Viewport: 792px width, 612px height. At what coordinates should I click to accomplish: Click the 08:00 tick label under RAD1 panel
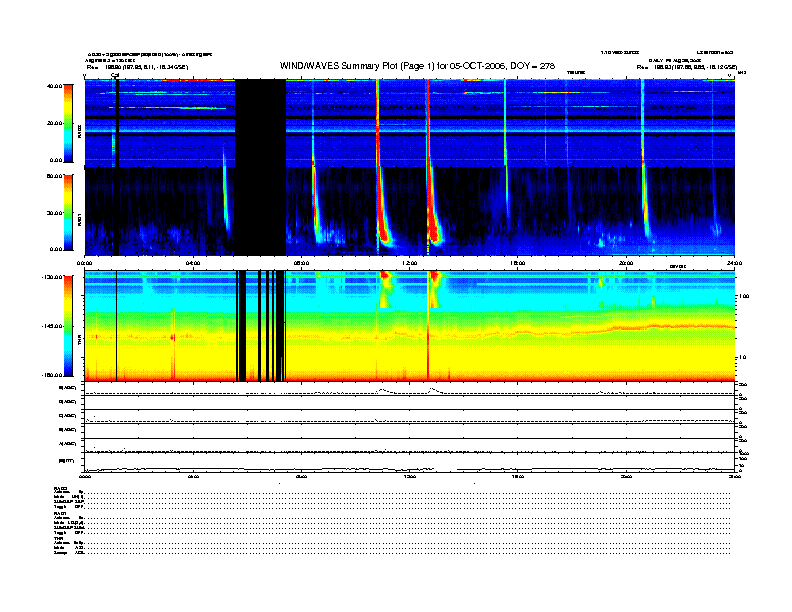301,263
